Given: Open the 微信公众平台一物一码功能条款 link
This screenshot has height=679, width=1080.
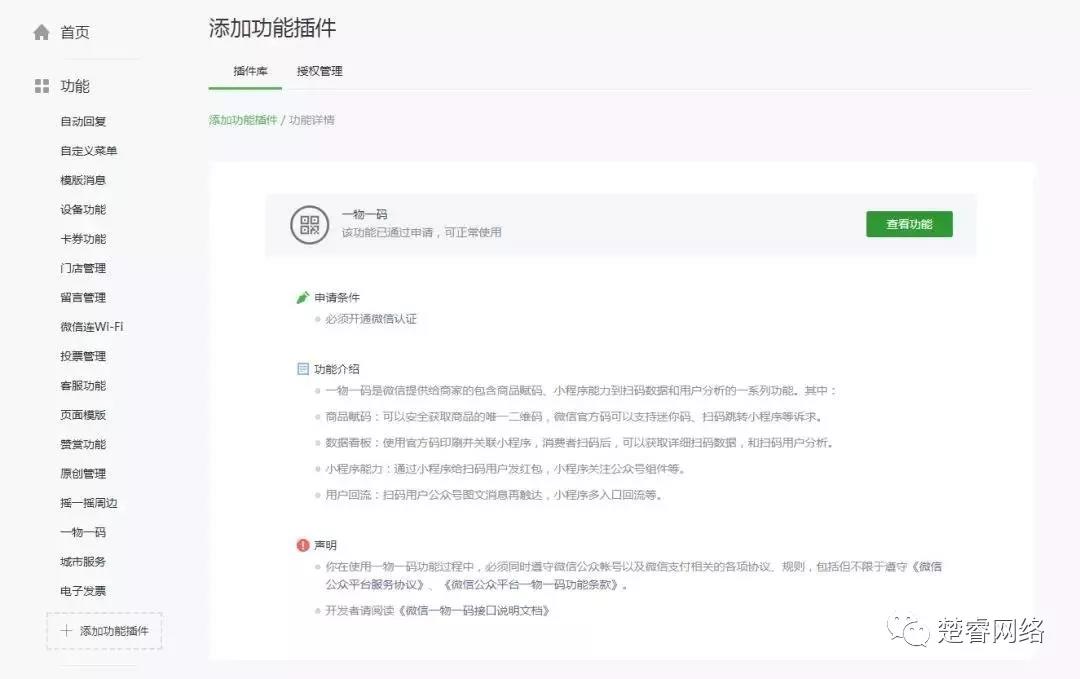Looking at the screenshot, I should click(x=531, y=585).
